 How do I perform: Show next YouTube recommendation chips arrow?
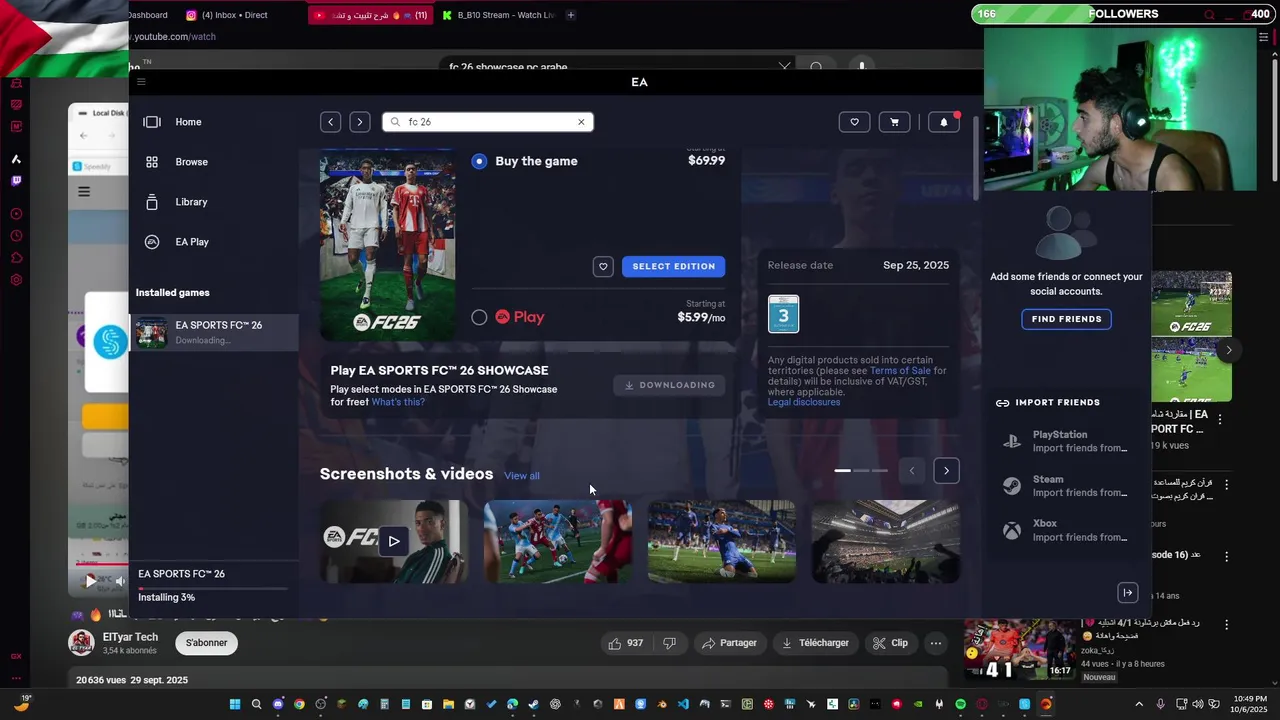coord(1229,350)
